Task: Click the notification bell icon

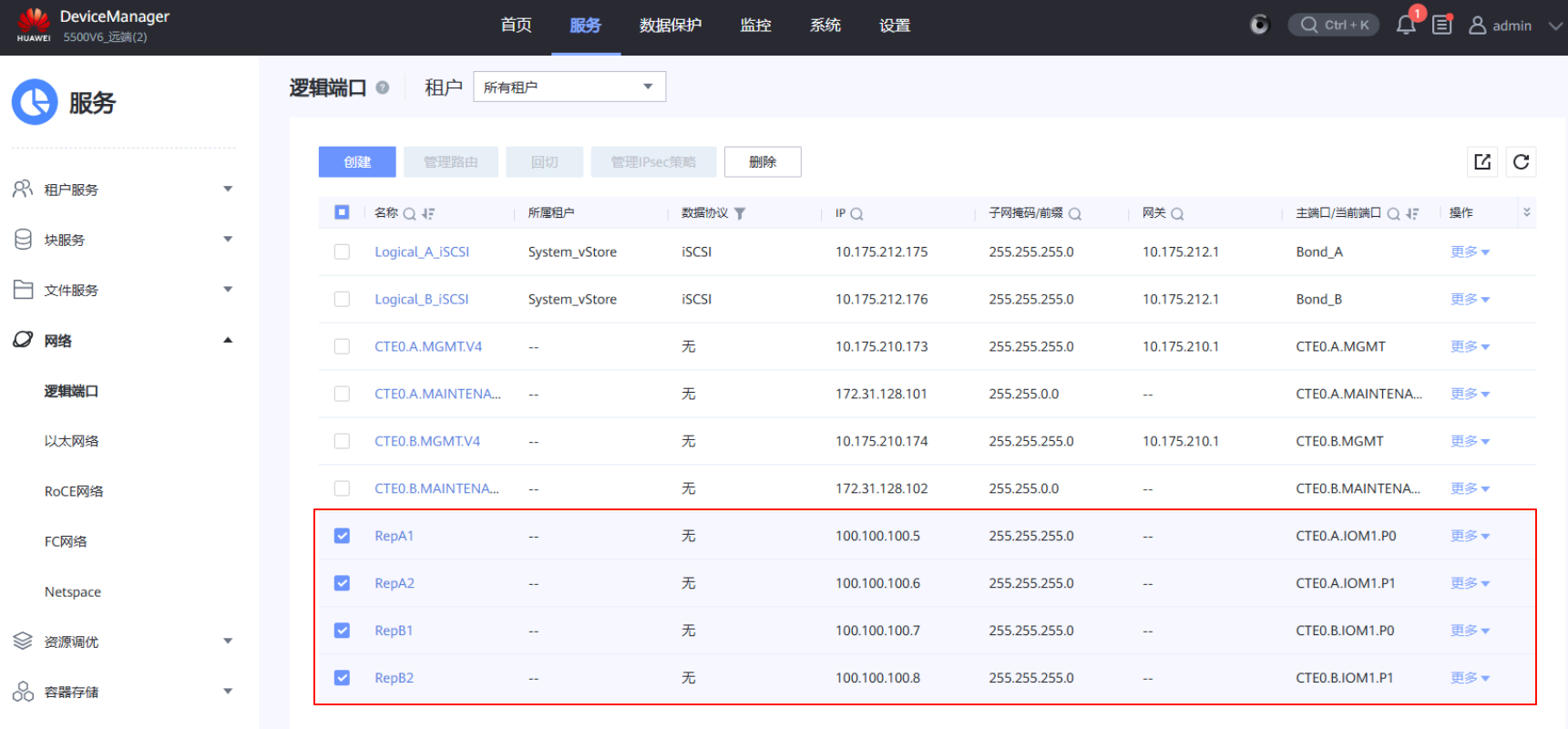Action: (1405, 26)
